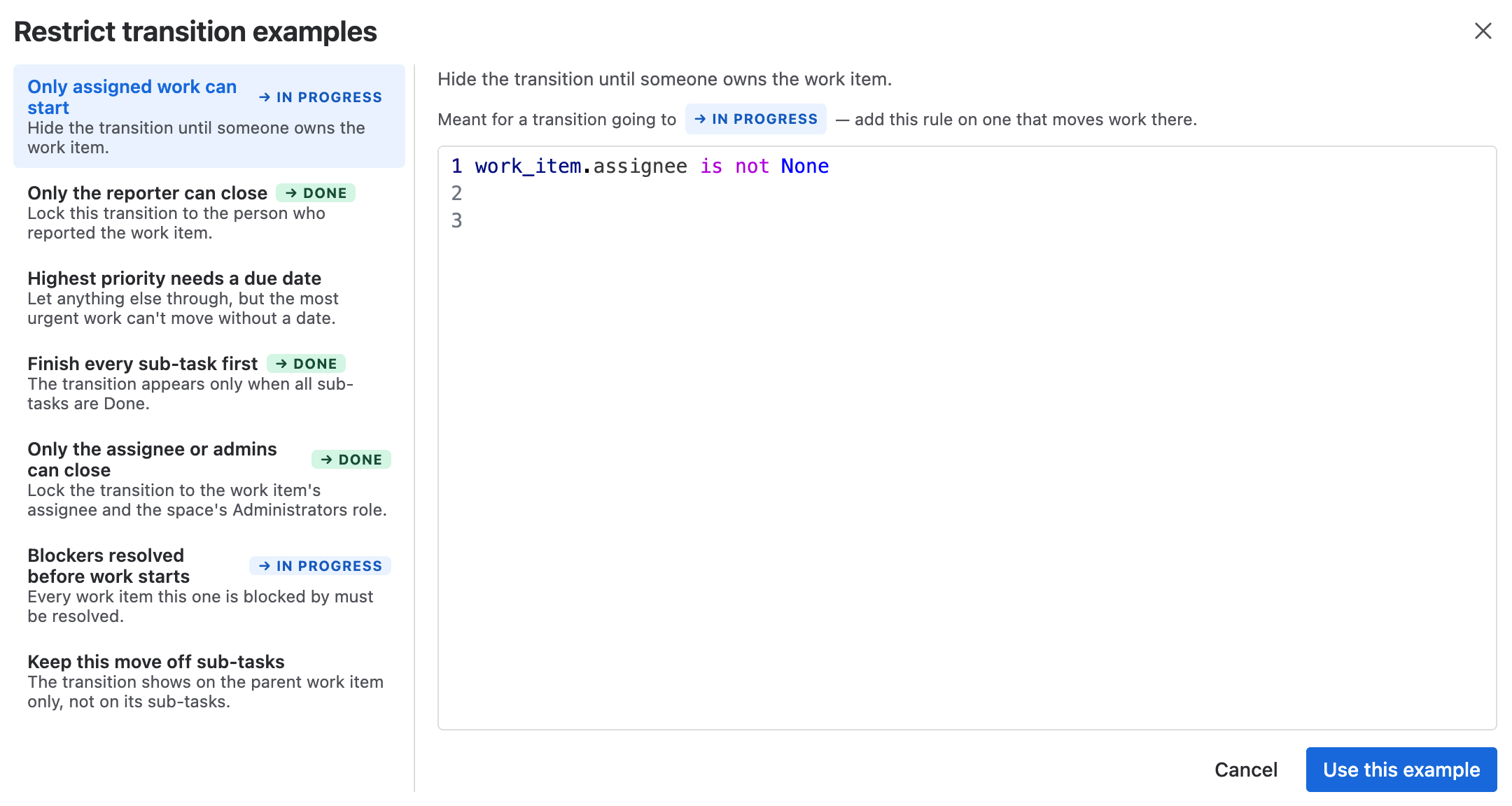This screenshot has height=806, width=1512.
Task: Click the 'None' keyword in the code
Action: (x=805, y=167)
